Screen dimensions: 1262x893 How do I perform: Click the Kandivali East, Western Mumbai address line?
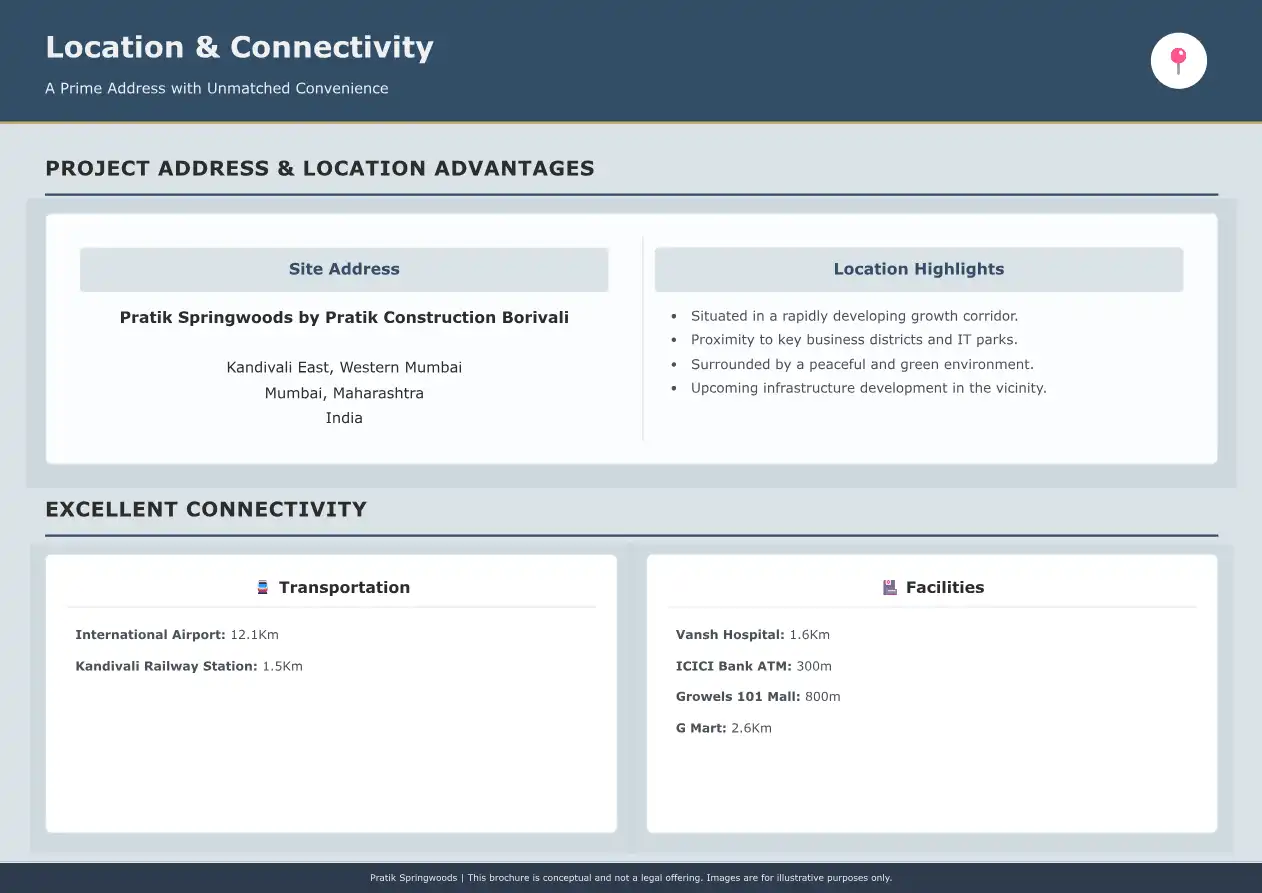(x=344, y=367)
